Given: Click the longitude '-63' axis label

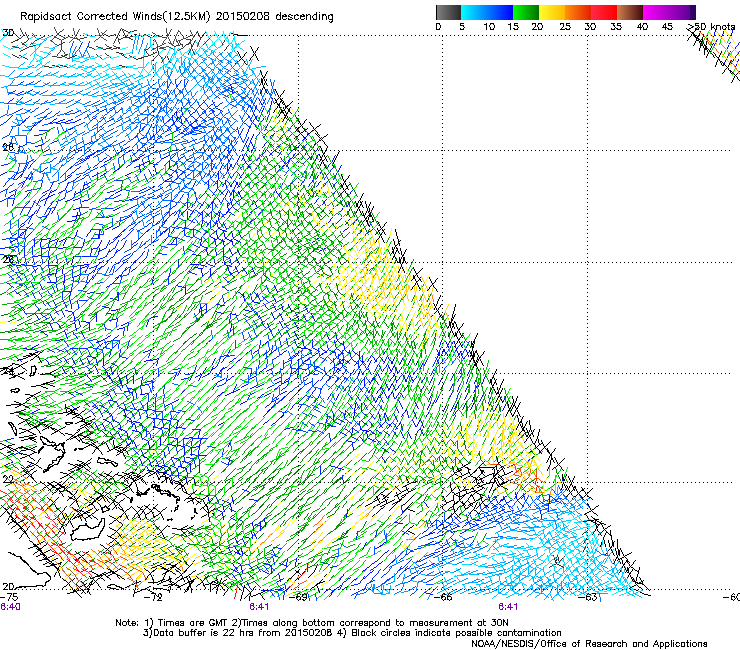Looking at the screenshot, I should coord(588,597).
